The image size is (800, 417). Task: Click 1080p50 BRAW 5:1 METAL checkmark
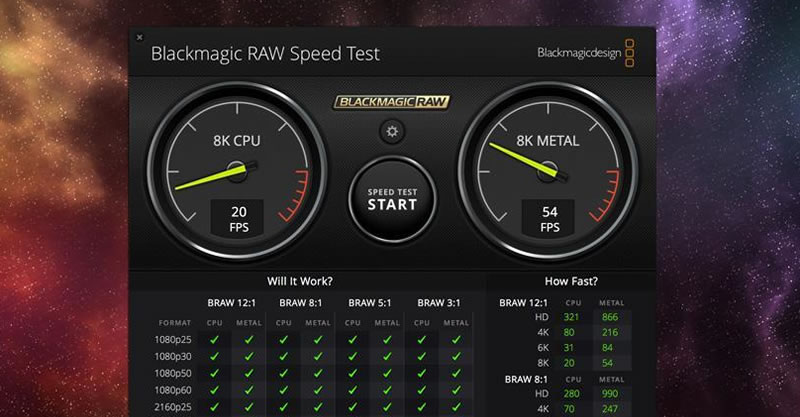(387, 373)
